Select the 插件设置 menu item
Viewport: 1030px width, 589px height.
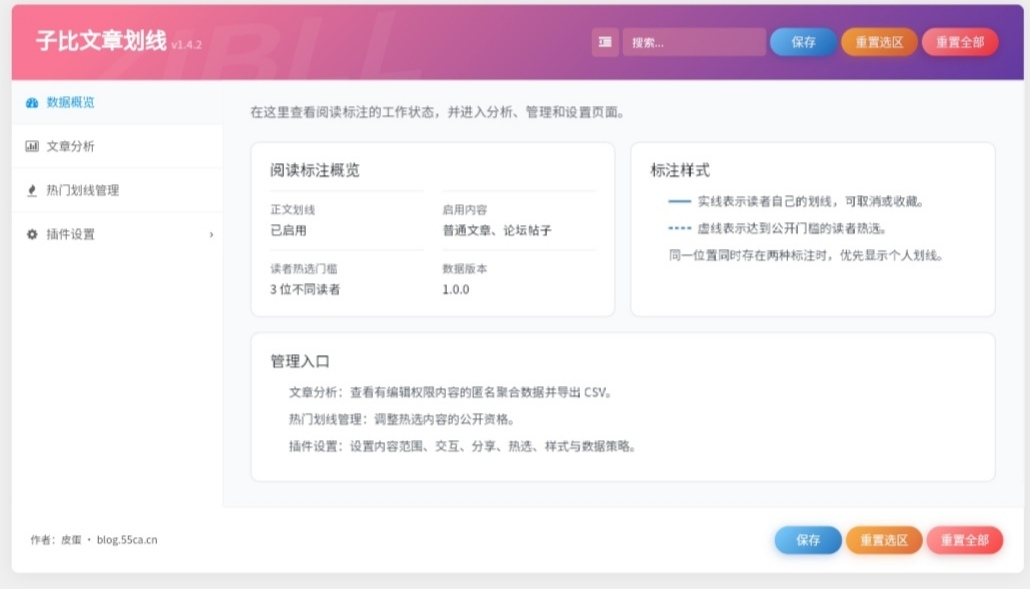[117, 234]
